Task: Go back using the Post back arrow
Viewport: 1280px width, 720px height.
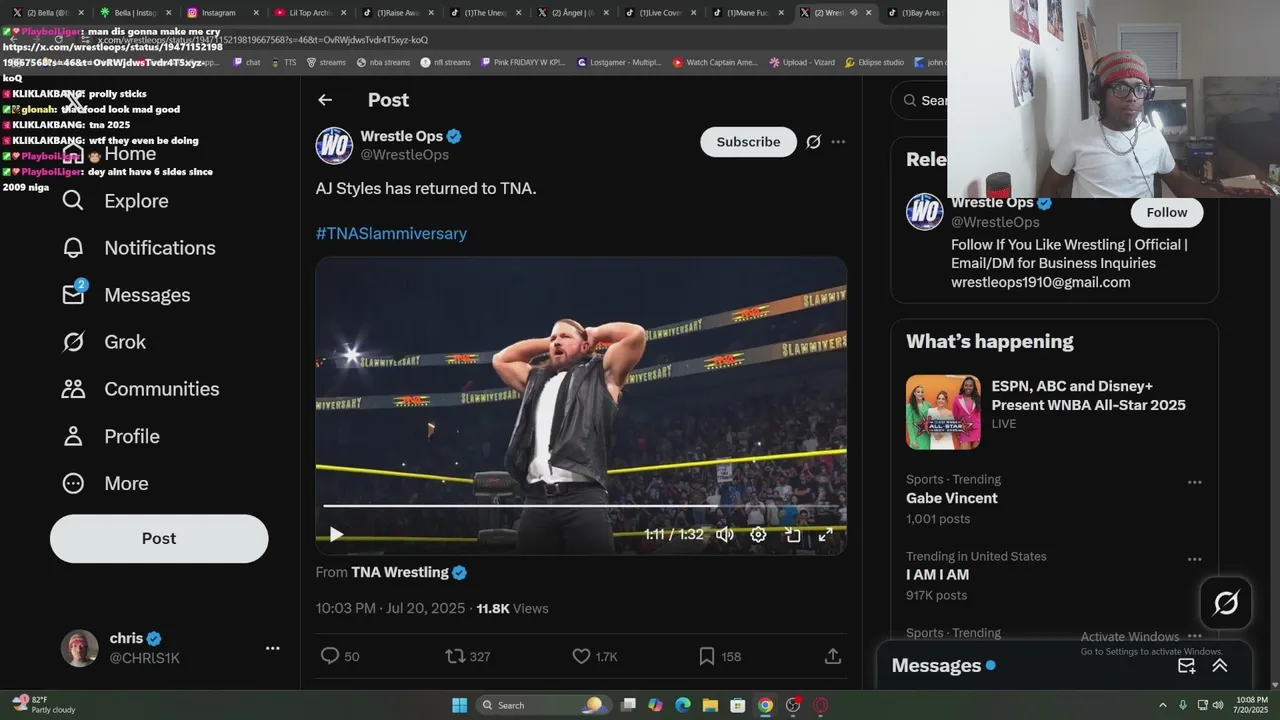Action: point(325,100)
